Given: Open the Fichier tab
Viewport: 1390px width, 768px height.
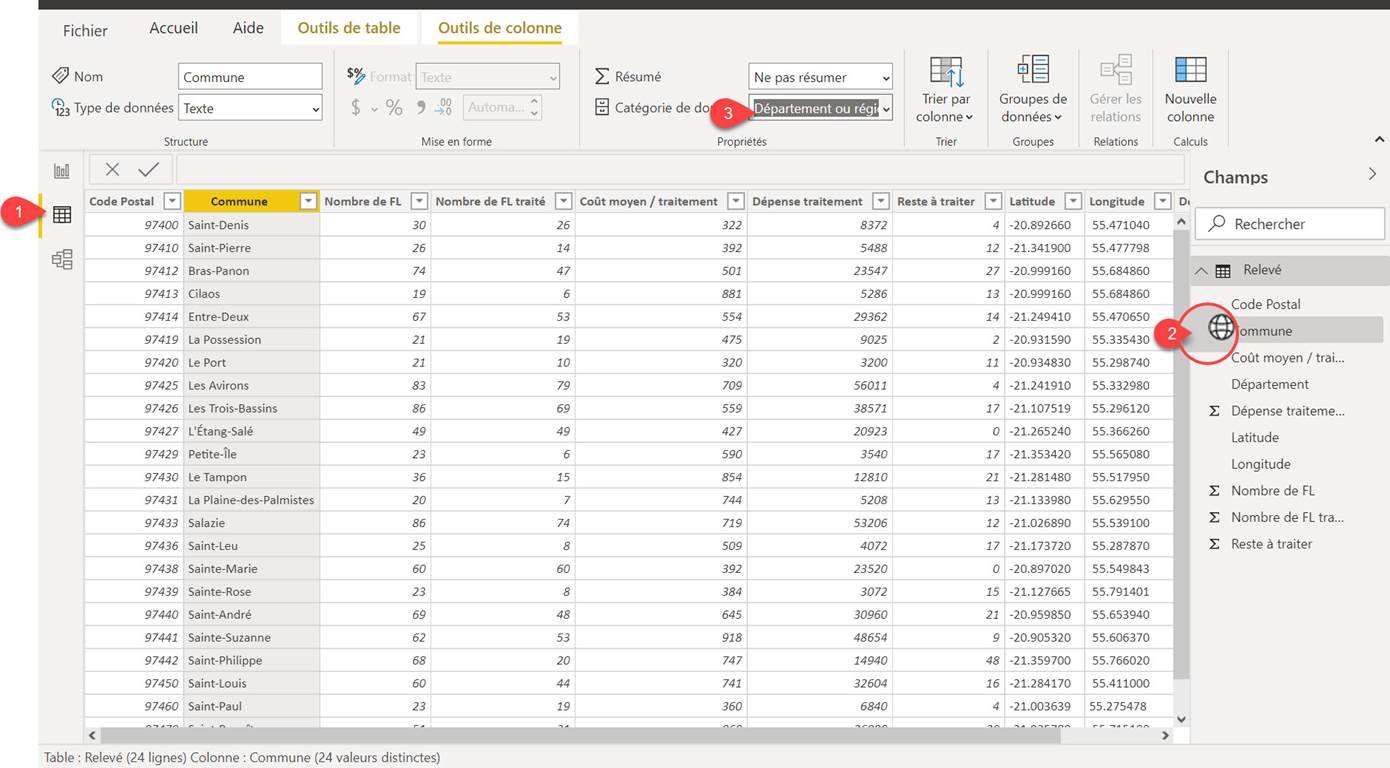Looking at the screenshot, I should coord(85,30).
